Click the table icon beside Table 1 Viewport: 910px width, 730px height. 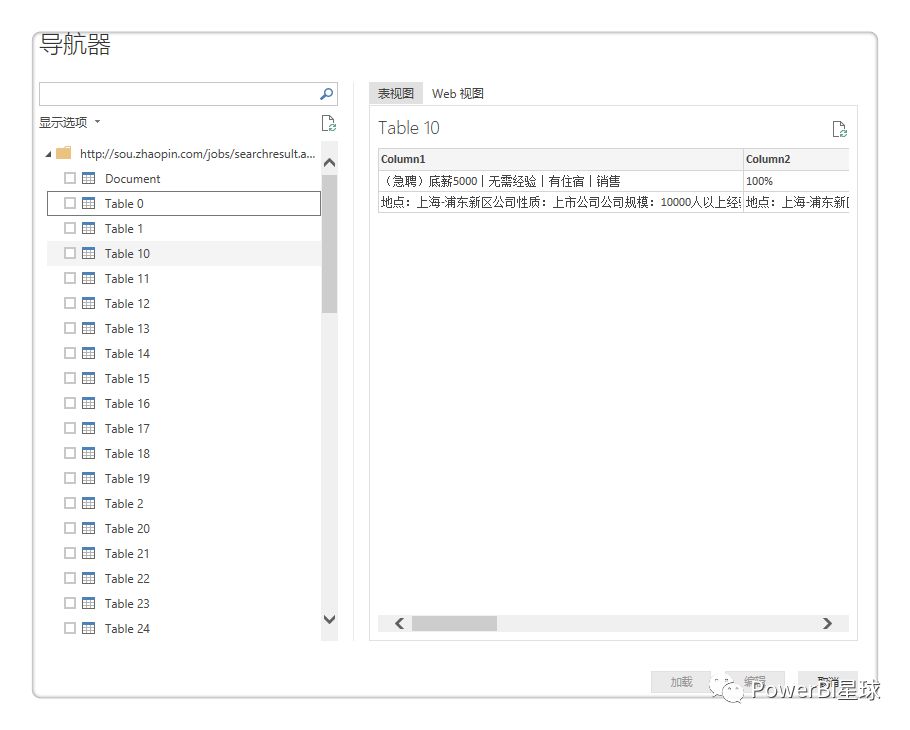88,228
